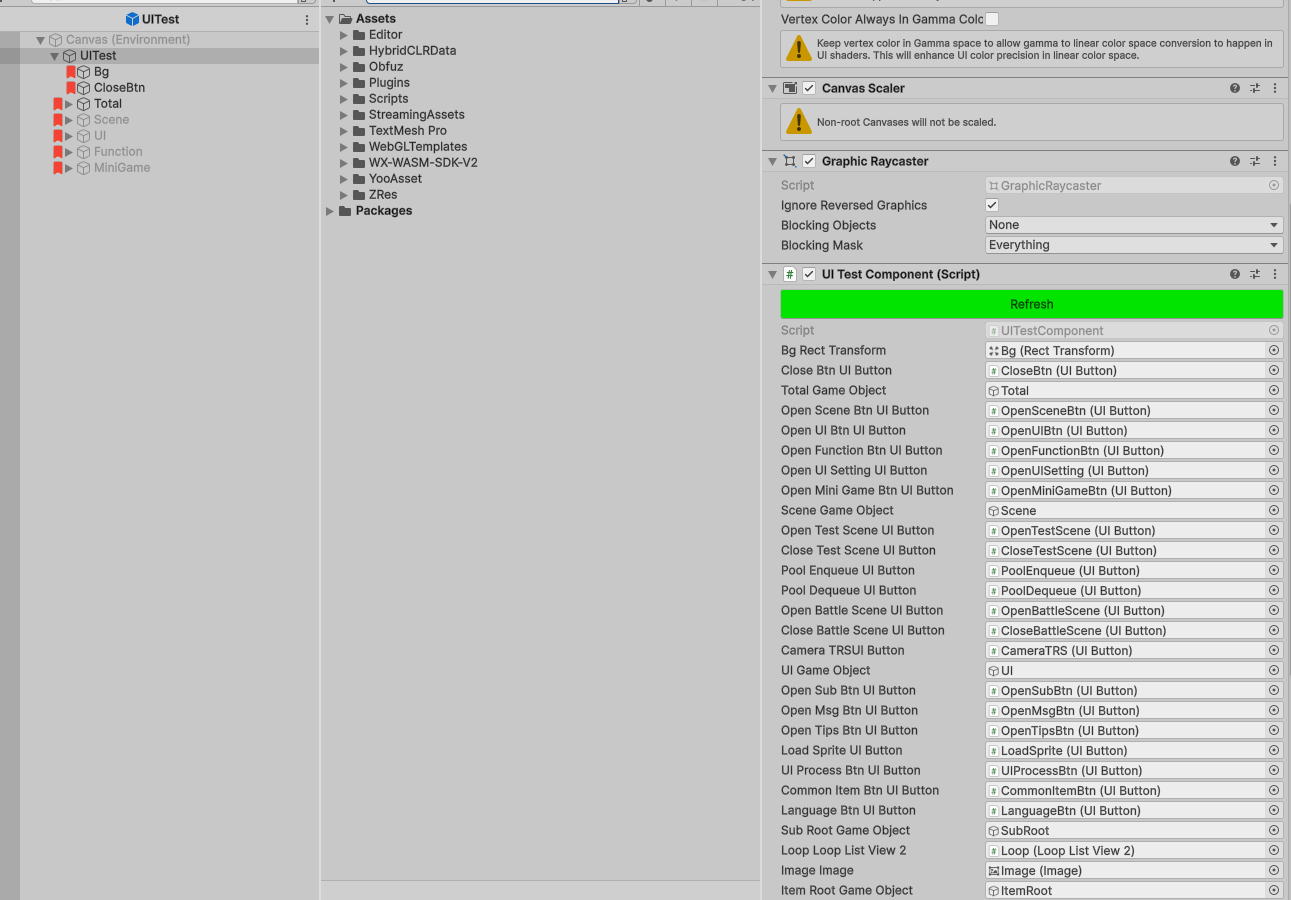Screen dimensions: 1291x900
Task: Open the Blocking Objects dropdown
Action: click(x=1134, y=225)
